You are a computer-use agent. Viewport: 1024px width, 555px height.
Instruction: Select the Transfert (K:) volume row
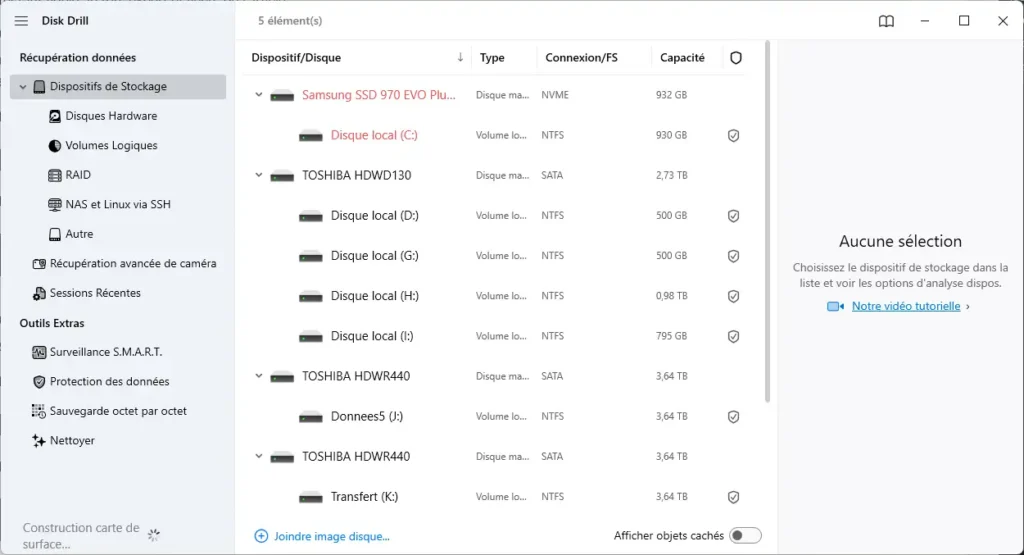pos(500,497)
